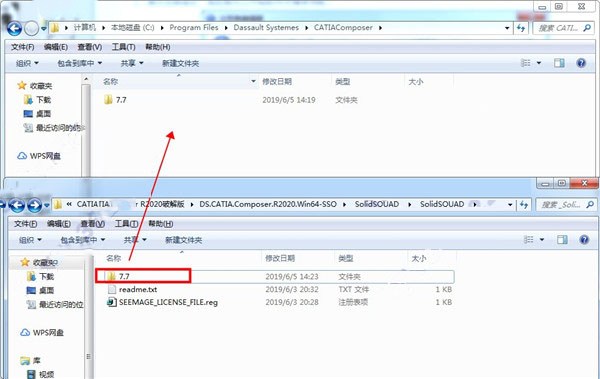
Task: Open 桌面 in bottom window sidebar
Action: (41, 291)
